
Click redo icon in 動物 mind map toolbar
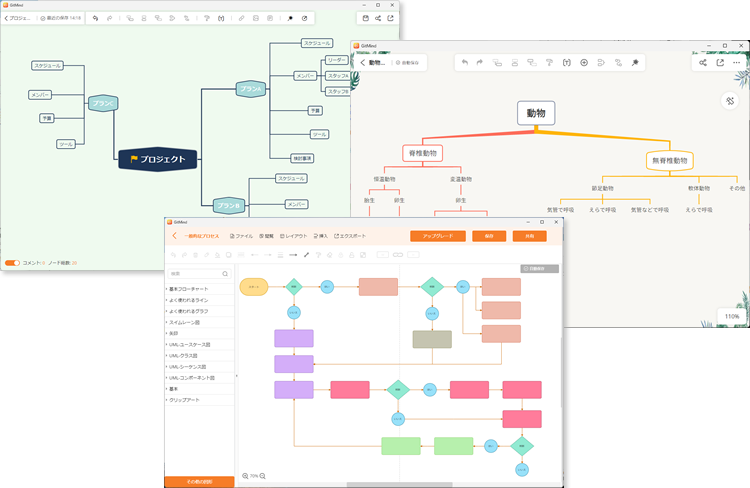(481, 63)
